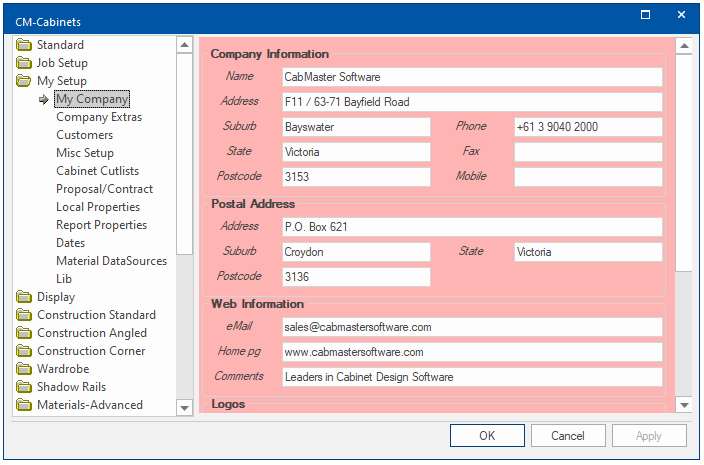Open Material DataSources page
704x465 pixels.
(x=111, y=261)
